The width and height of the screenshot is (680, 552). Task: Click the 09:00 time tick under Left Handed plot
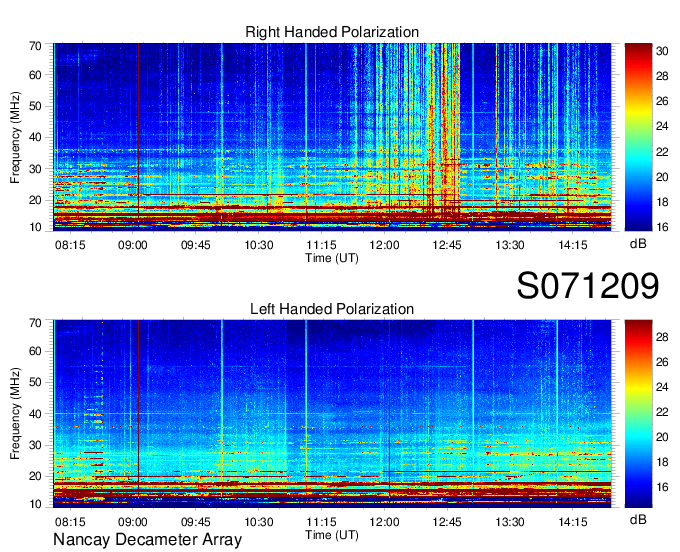pyautogui.click(x=133, y=521)
